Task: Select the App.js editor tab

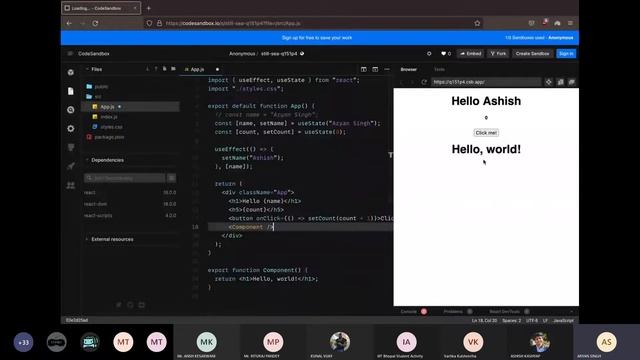Action: [197, 69]
